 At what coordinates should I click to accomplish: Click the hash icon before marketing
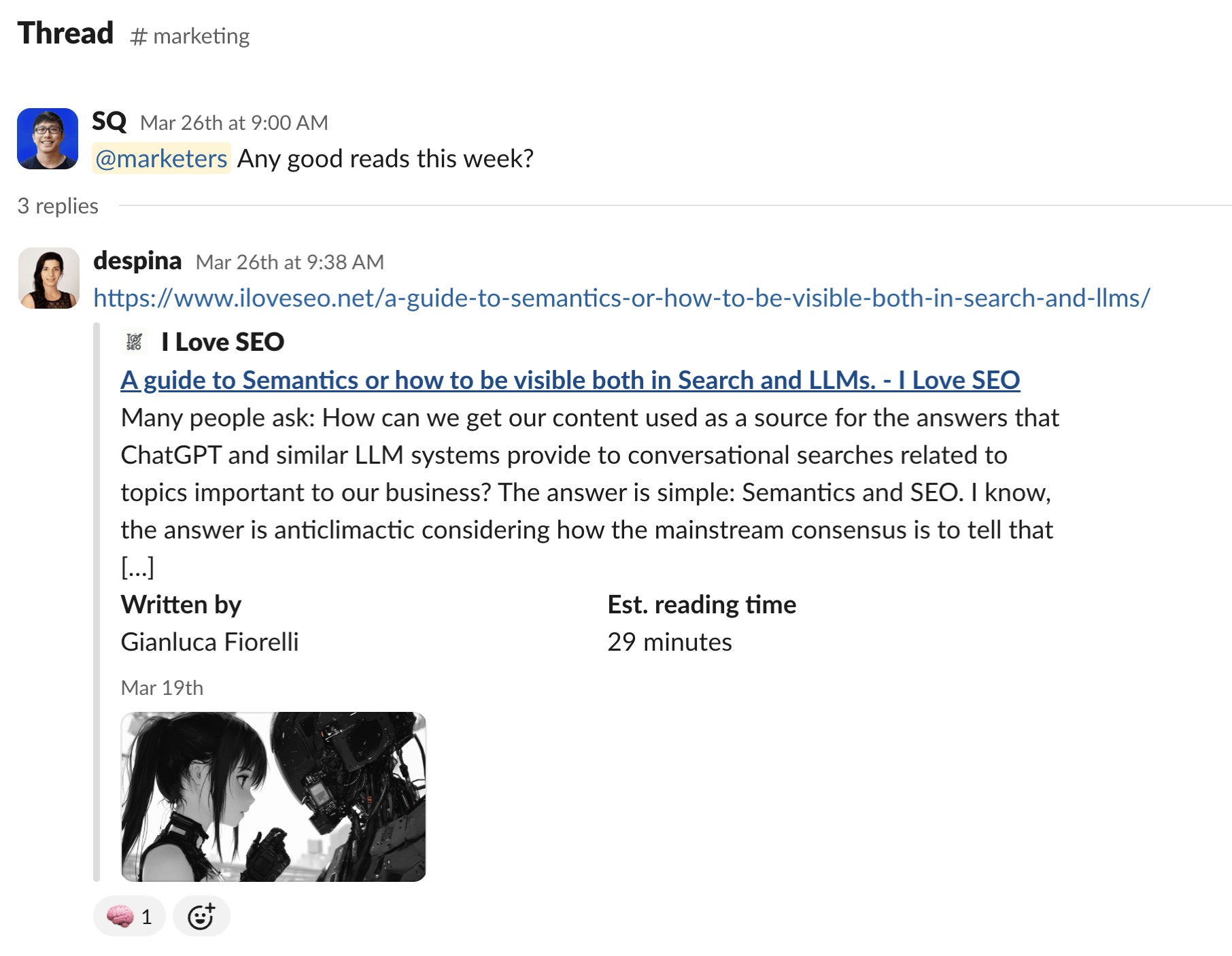[x=139, y=35]
